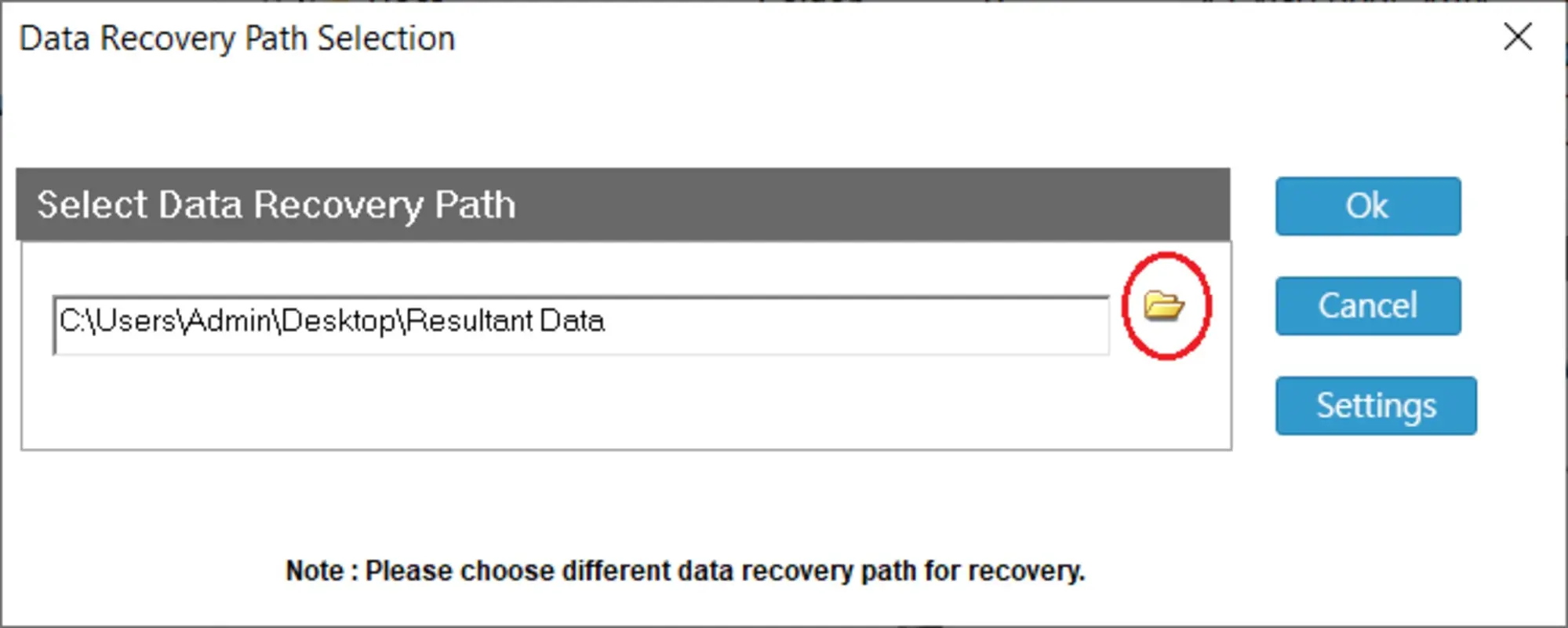Confirm the path with Ok
1568x628 pixels.
point(1367,206)
